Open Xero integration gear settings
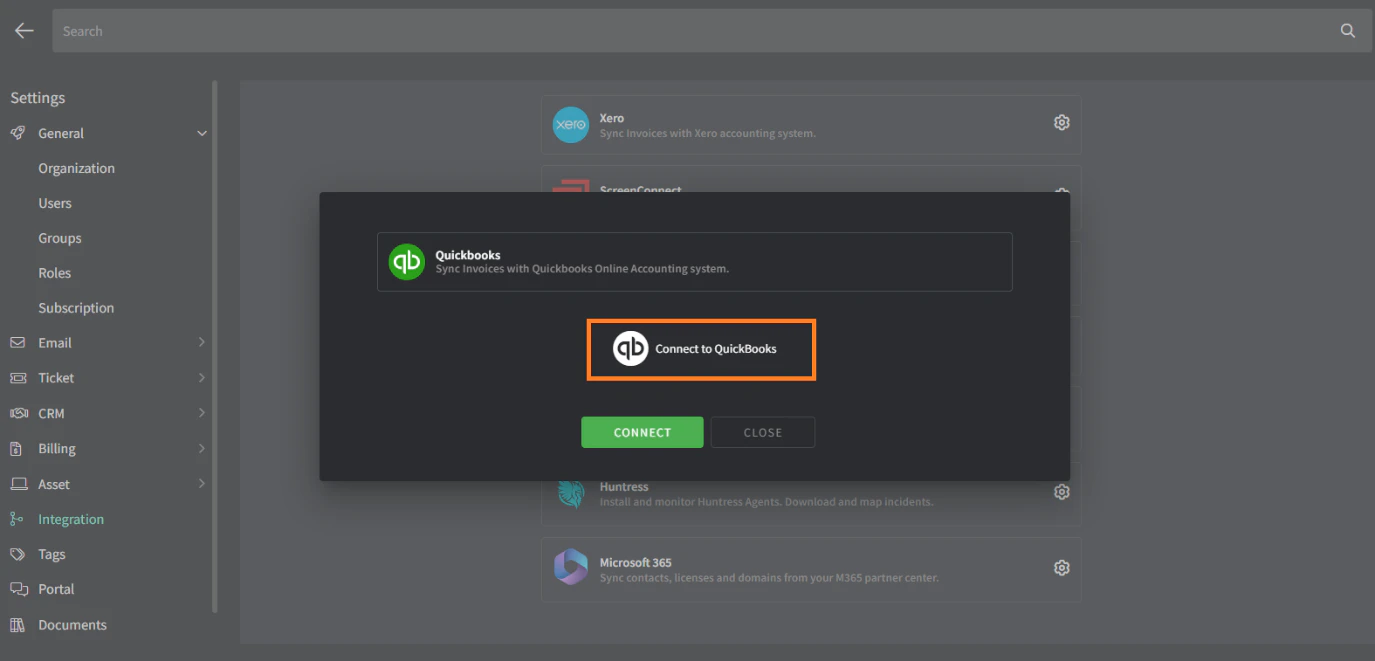 tap(1062, 122)
